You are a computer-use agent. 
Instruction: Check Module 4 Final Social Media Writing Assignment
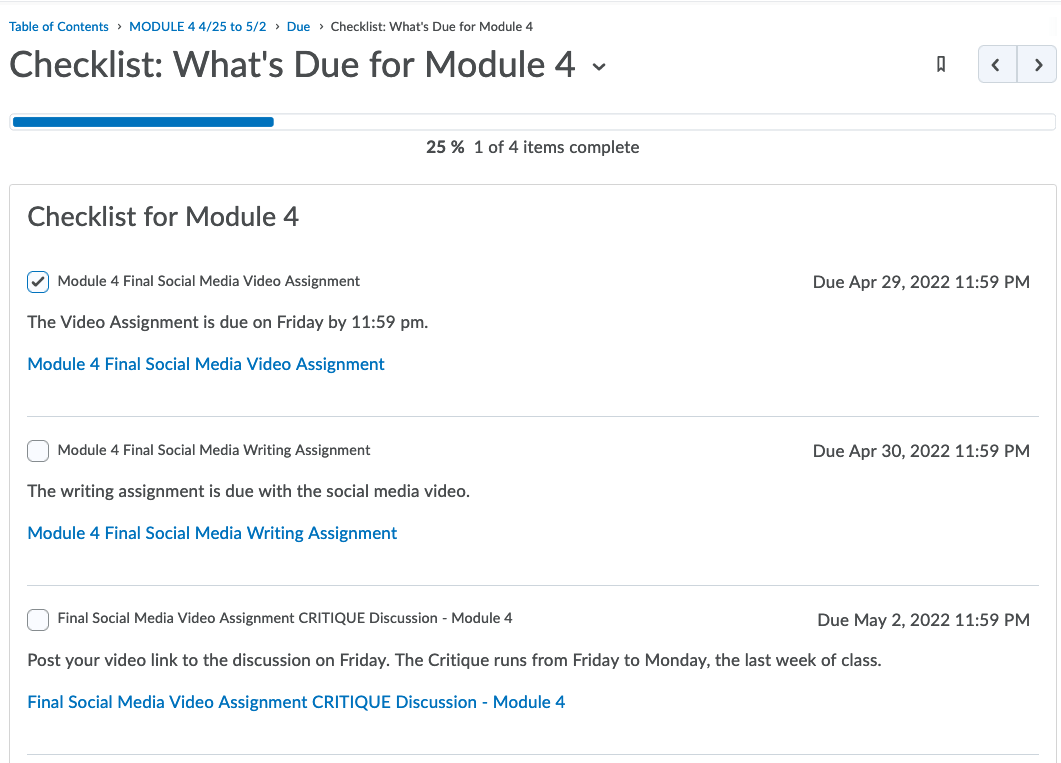pos(38,451)
